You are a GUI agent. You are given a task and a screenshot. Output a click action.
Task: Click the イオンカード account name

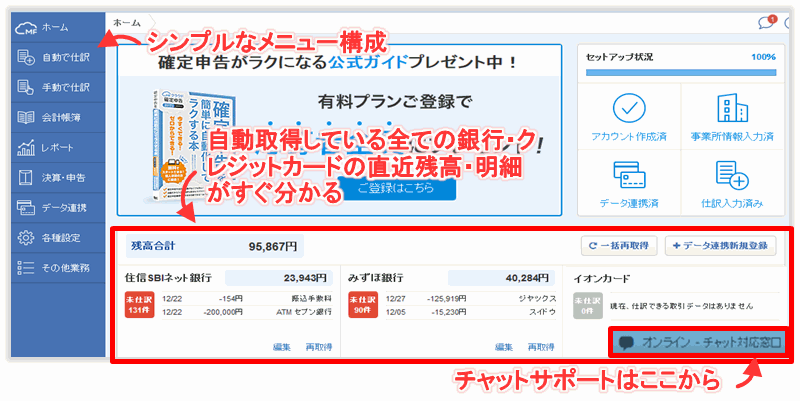[x=602, y=279]
